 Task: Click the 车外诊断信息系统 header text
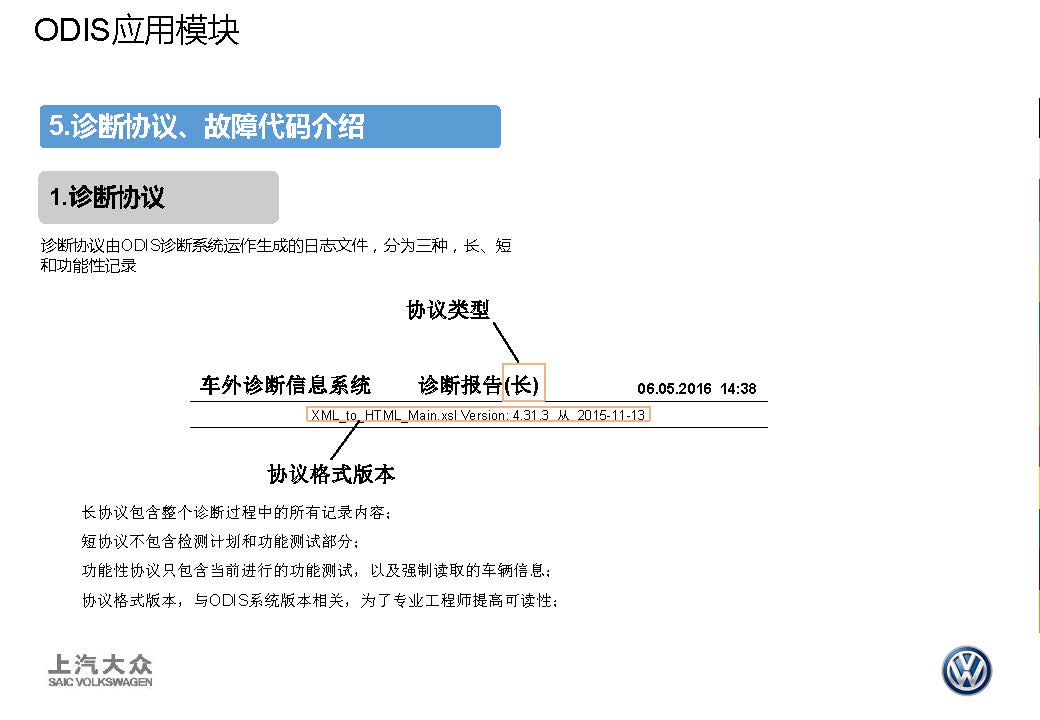point(285,385)
